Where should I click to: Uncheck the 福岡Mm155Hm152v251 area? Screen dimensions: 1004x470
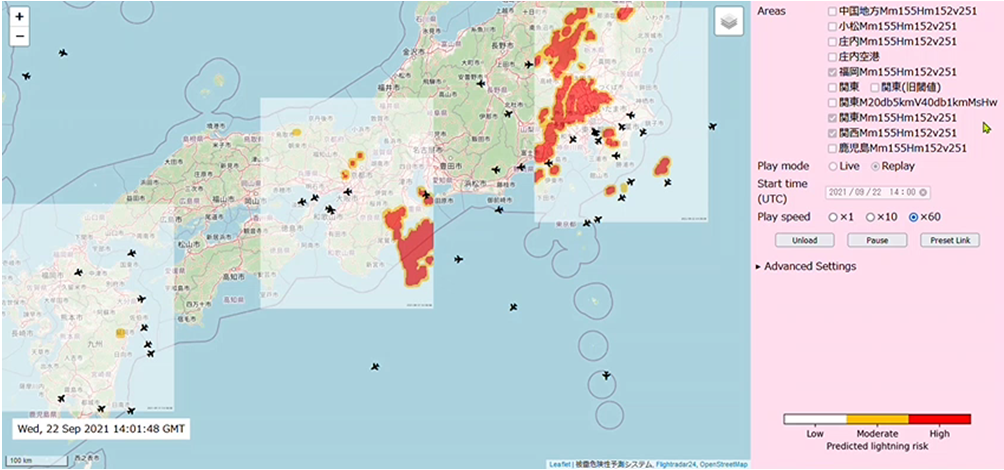832,72
